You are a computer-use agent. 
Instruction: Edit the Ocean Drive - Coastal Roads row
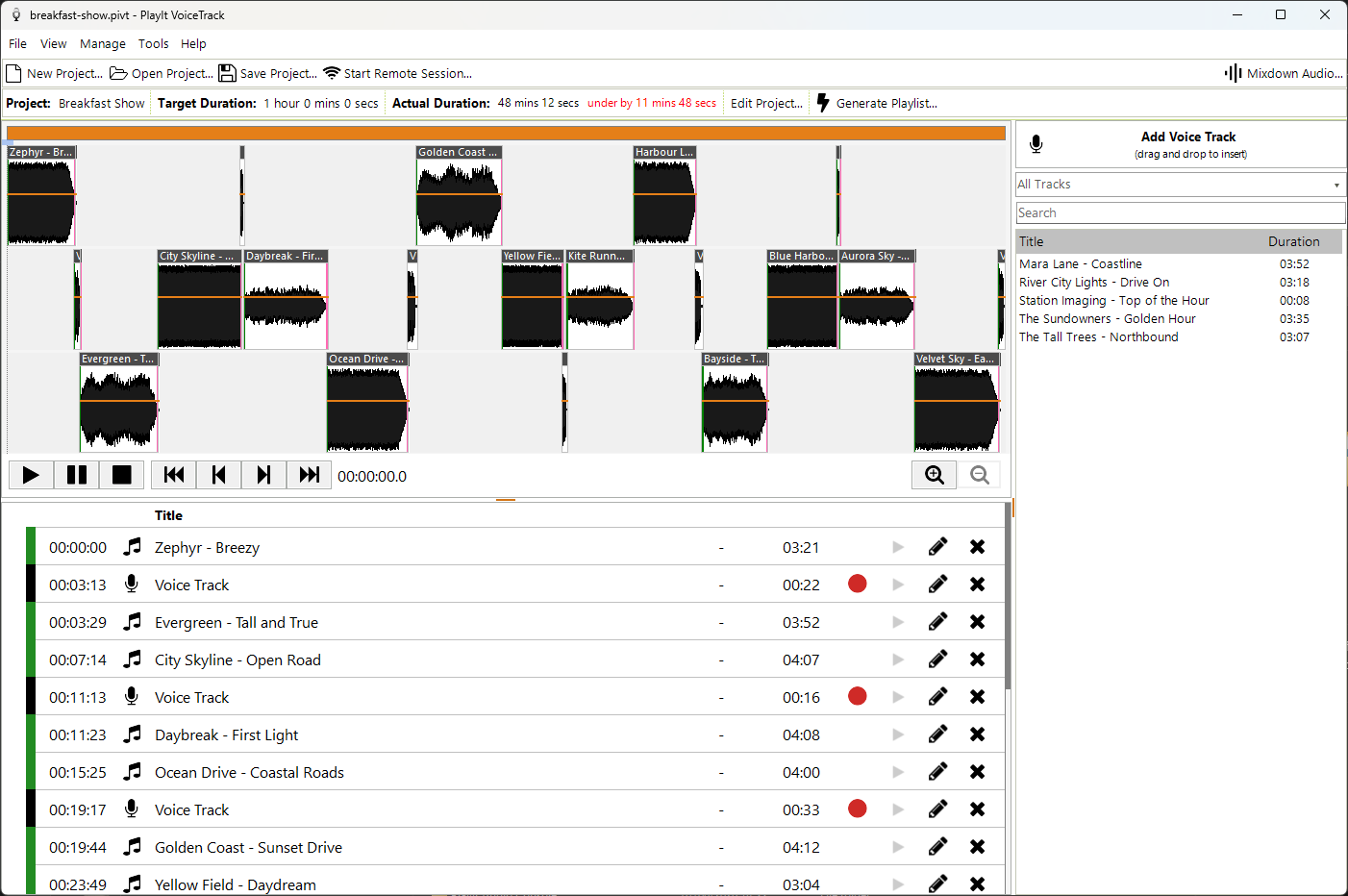pos(938,771)
